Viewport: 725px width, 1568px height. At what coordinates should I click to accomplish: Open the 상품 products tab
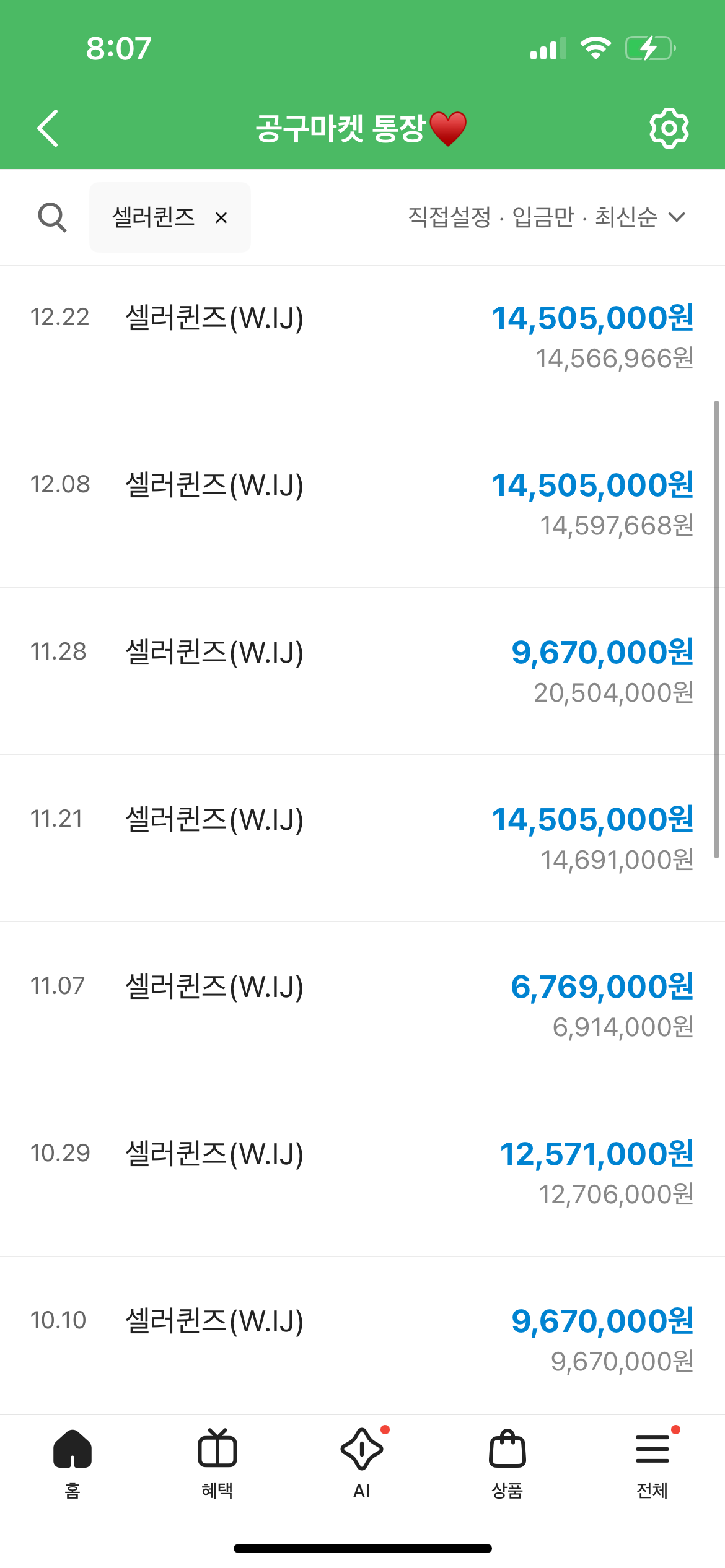pyautogui.click(x=507, y=1464)
